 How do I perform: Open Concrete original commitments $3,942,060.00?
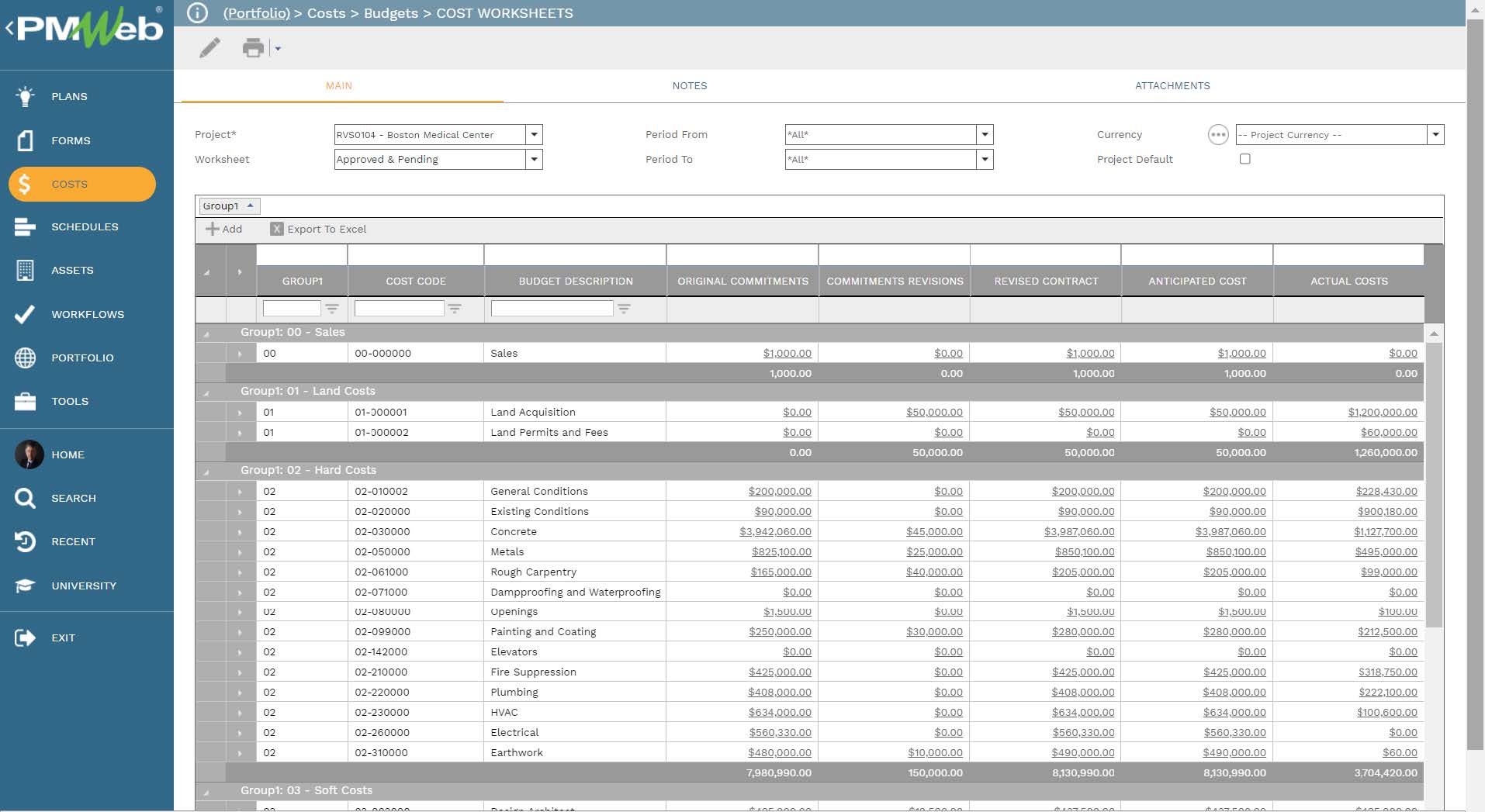coord(775,532)
